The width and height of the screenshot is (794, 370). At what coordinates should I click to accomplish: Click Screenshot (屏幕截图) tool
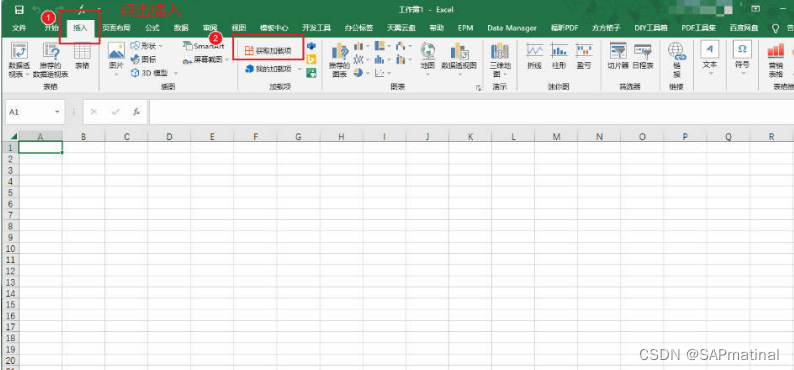(x=204, y=60)
